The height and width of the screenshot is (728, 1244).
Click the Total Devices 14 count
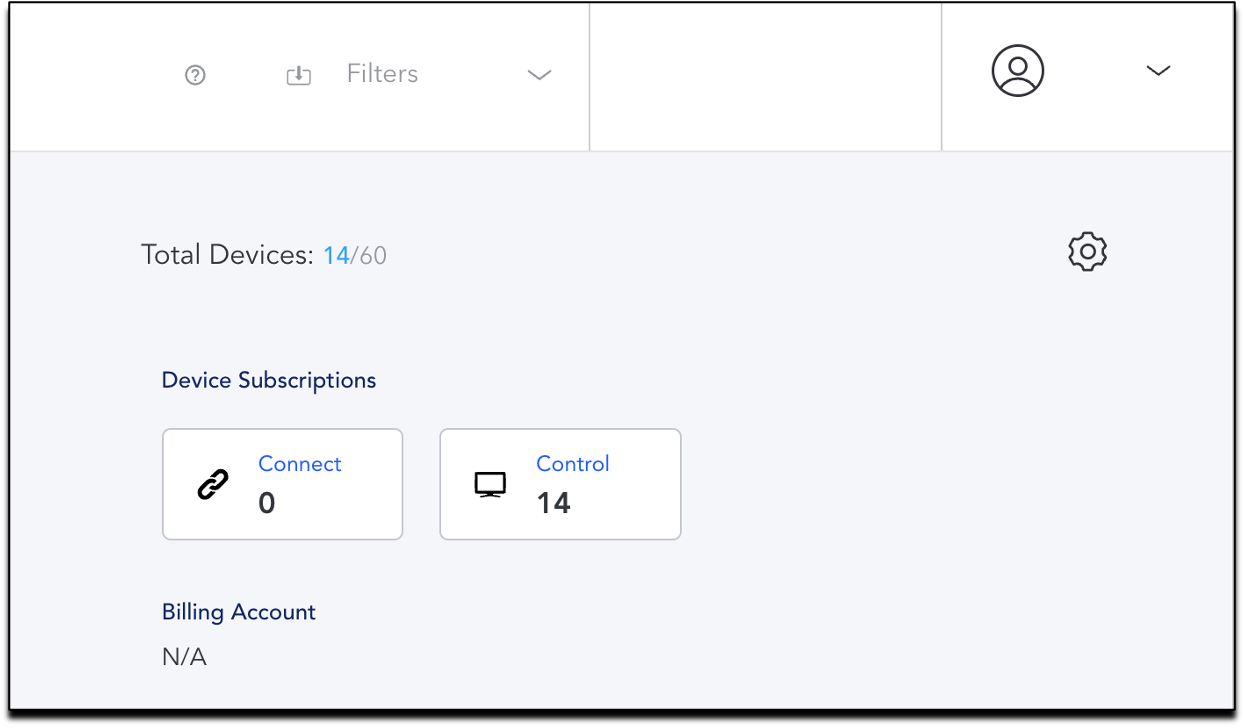336,256
